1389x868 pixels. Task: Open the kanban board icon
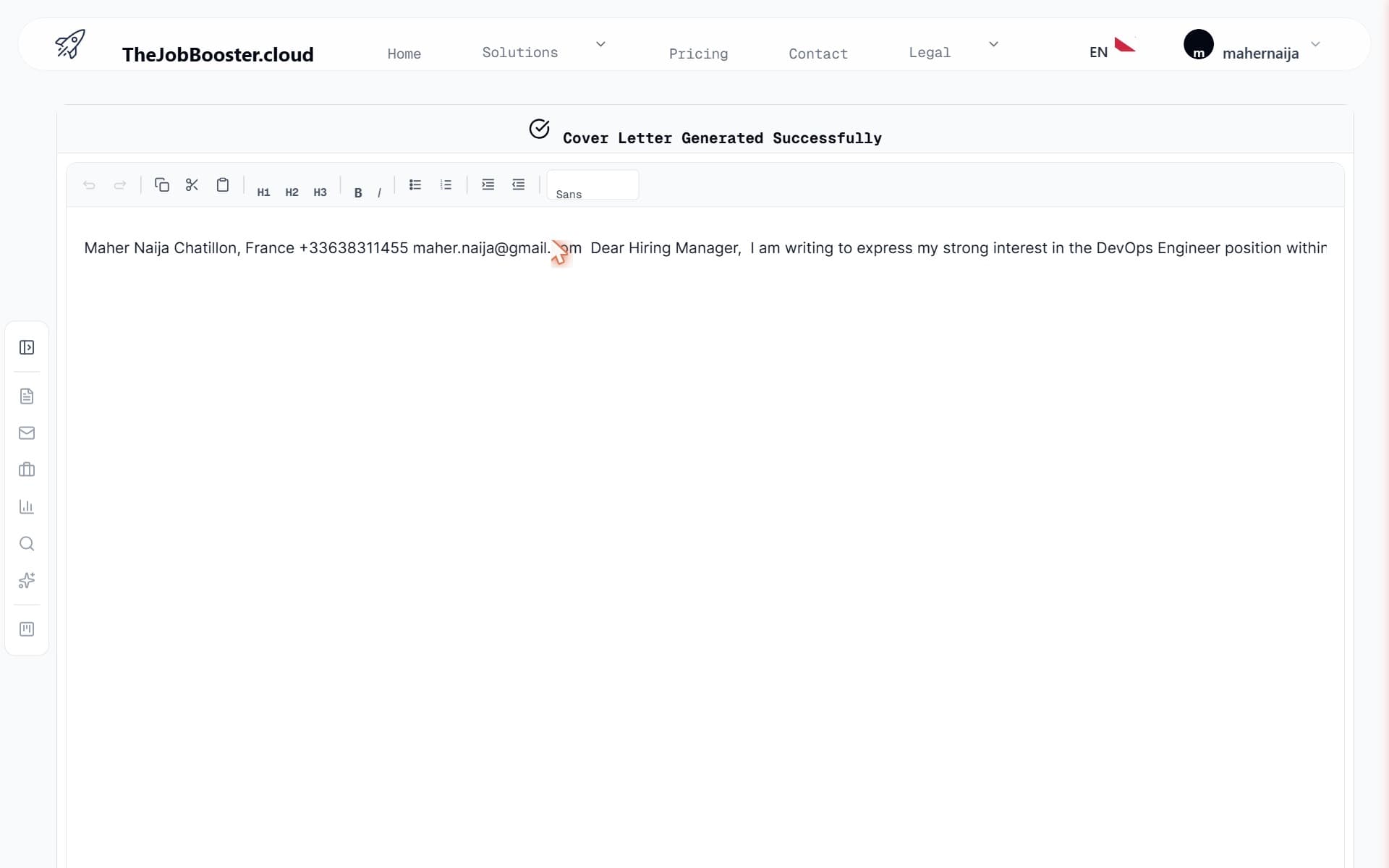click(27, 629)
